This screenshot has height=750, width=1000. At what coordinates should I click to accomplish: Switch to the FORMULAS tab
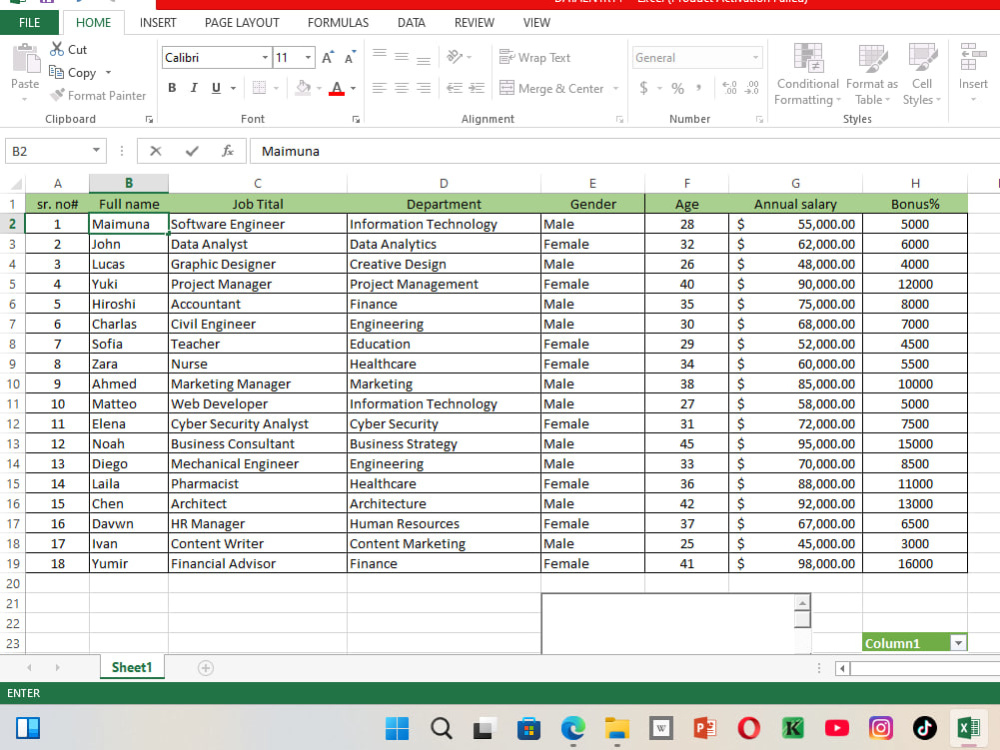(x=338, y=22)
